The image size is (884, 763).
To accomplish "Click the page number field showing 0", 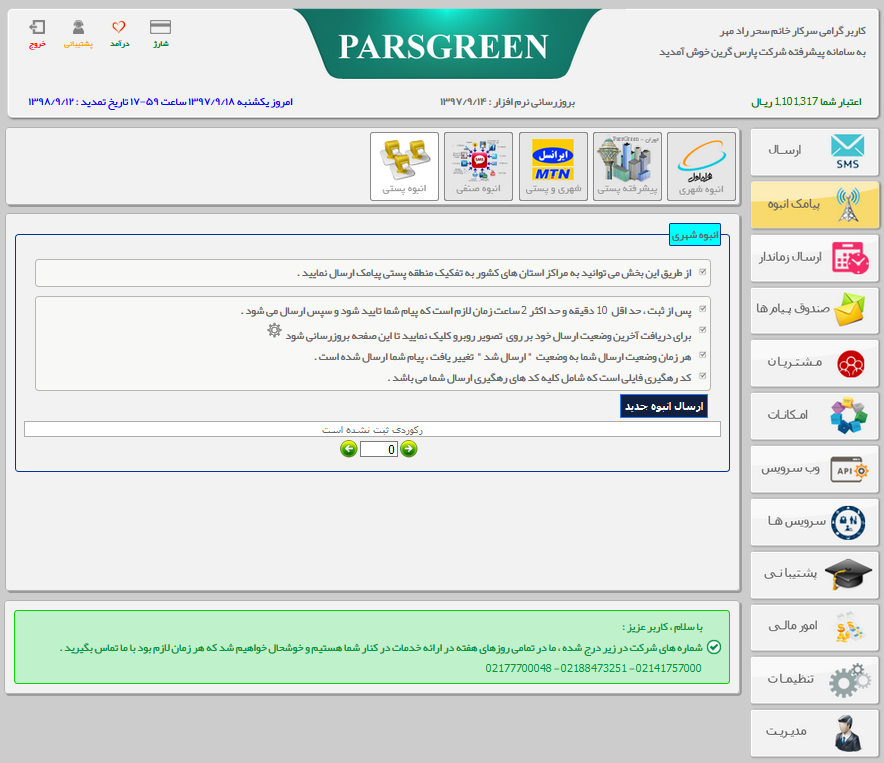I will [378, 450].
